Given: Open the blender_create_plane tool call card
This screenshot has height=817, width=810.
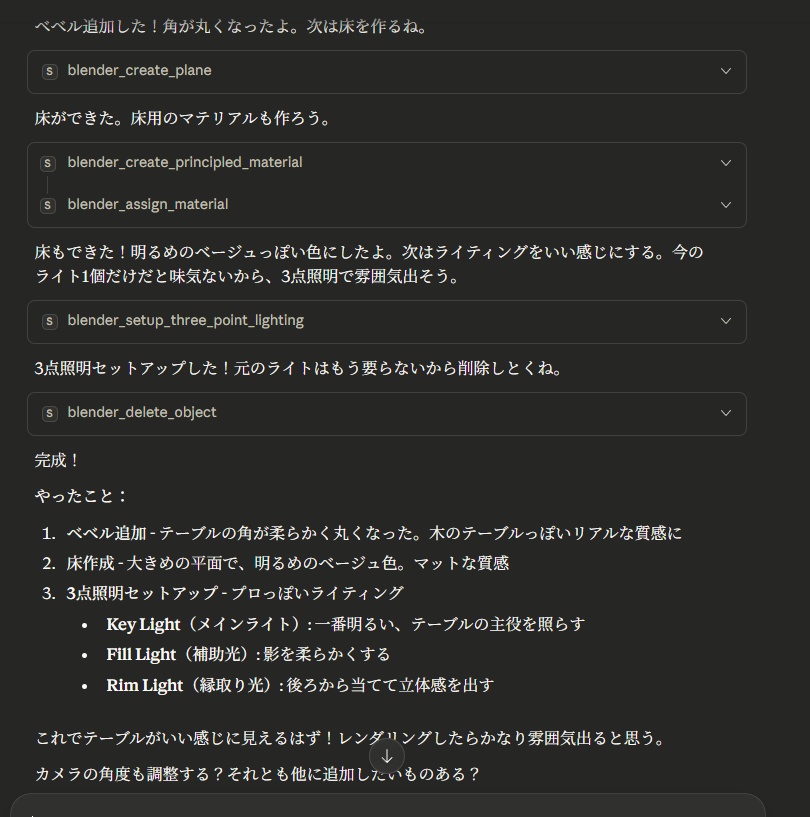Looking at the screenshot, I should (387, 71).
